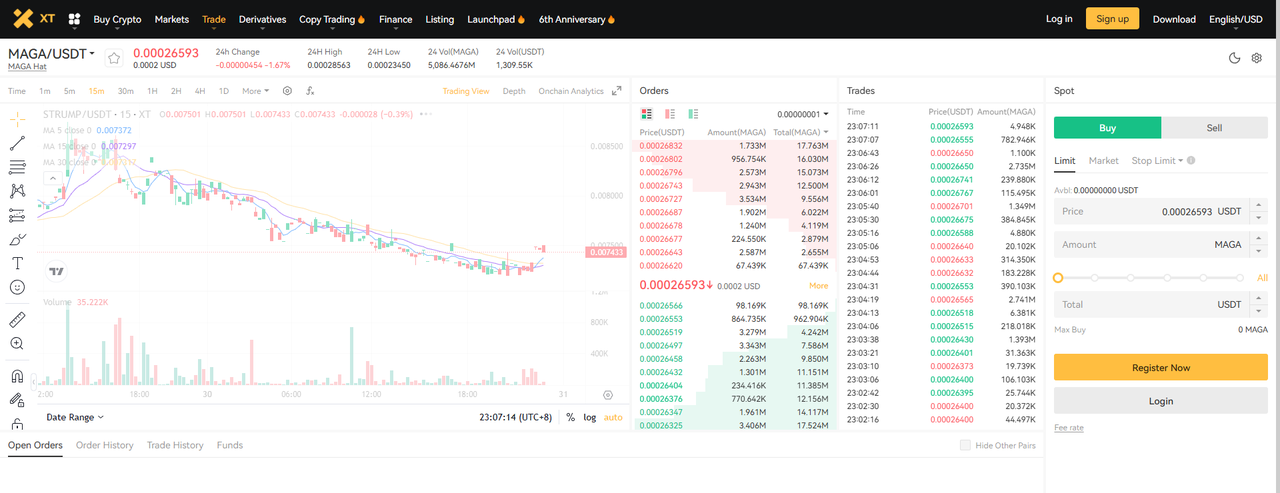Viewport: 1280px width, 493px height.
Task: Expand the More timeframes dropdown
Action: (x=255, y=91)
